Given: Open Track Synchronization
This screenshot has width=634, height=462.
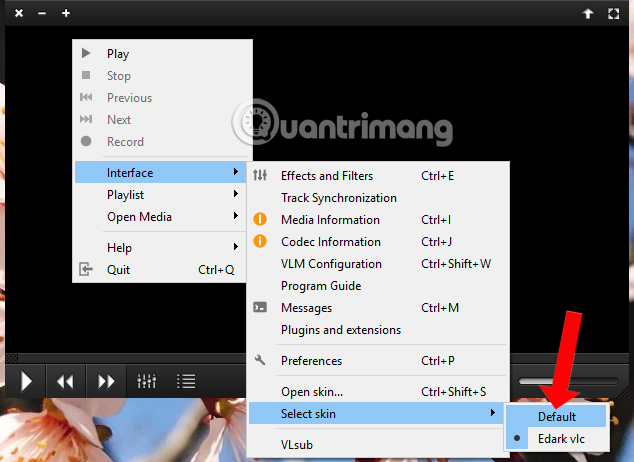Looking at the screenshot, I should tap(378, 198).
